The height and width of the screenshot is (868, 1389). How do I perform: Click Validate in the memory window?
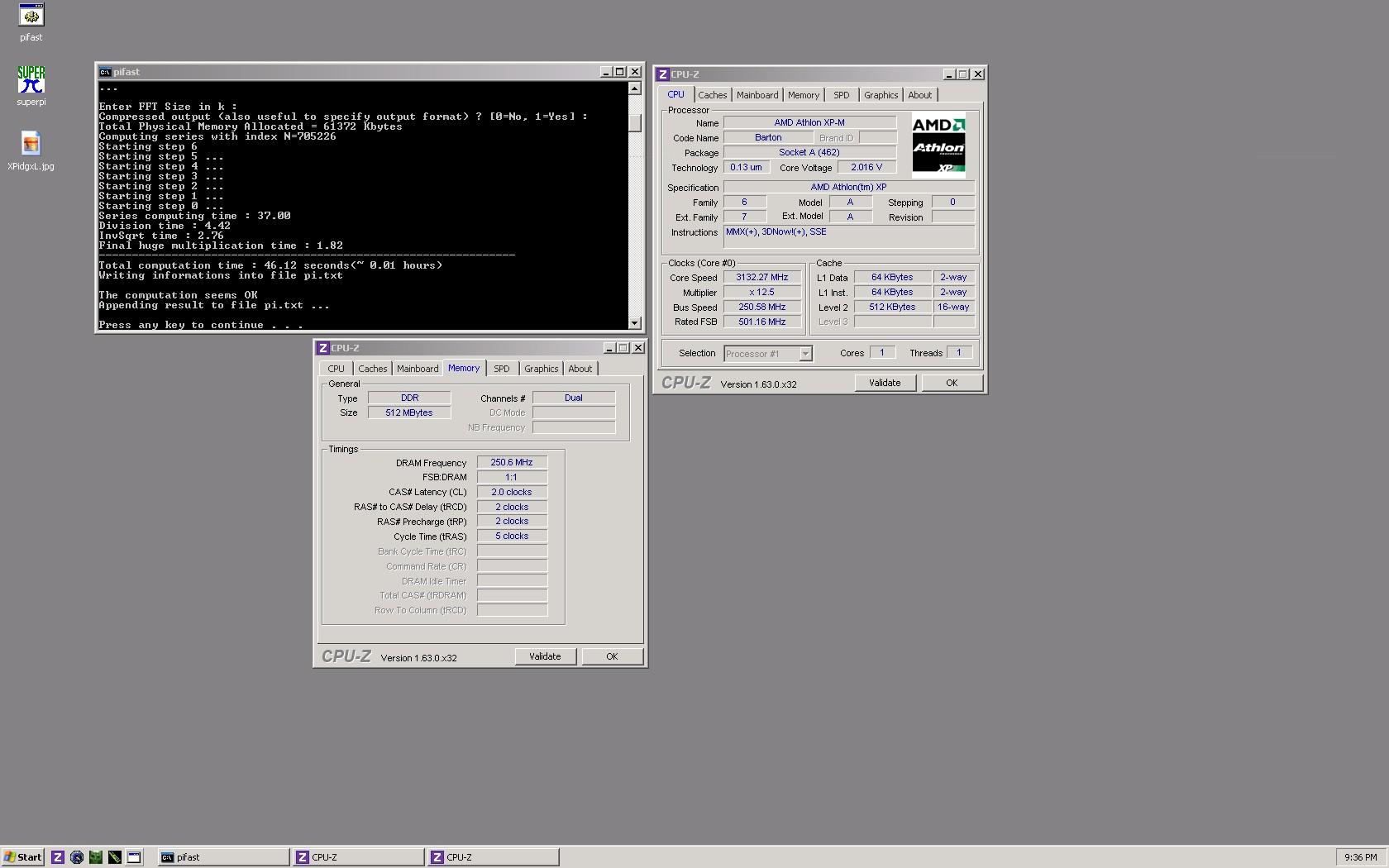[x=545, y=656]
